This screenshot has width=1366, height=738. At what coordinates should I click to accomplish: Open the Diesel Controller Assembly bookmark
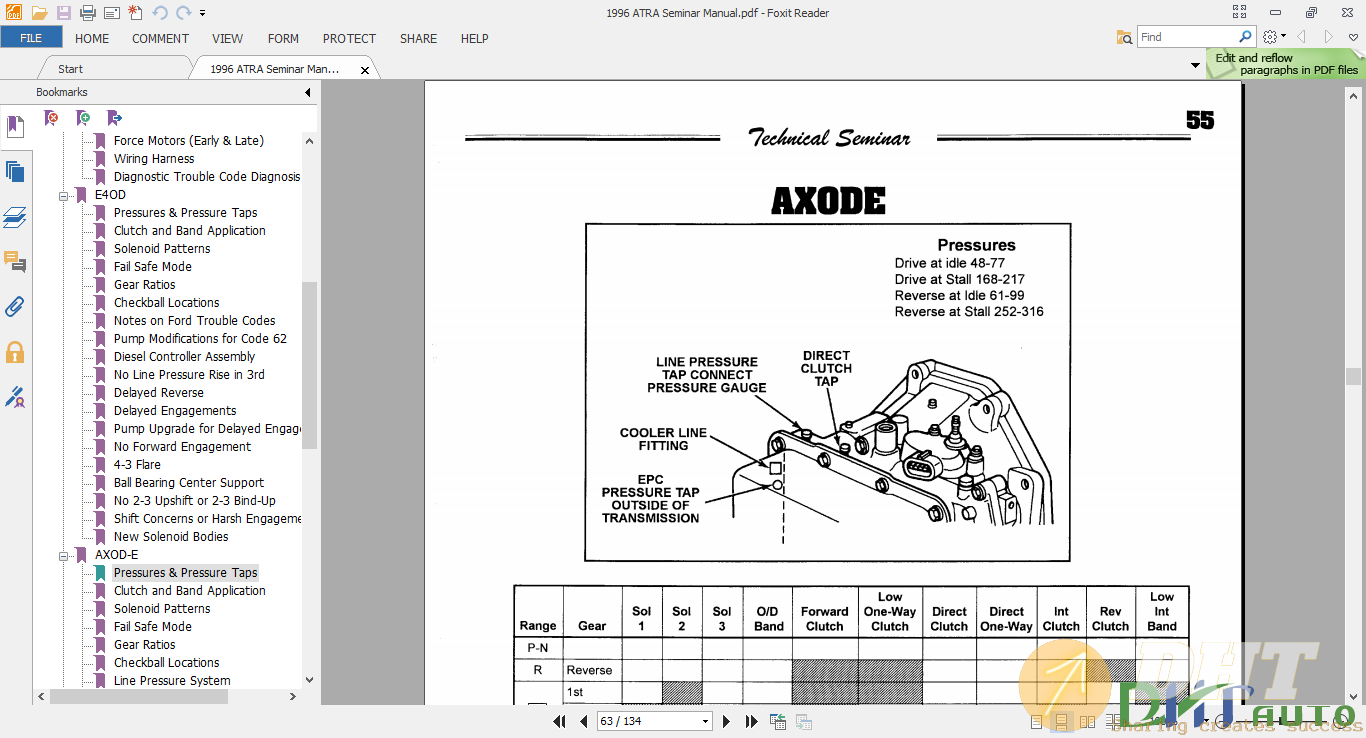[x=184, y=357]
